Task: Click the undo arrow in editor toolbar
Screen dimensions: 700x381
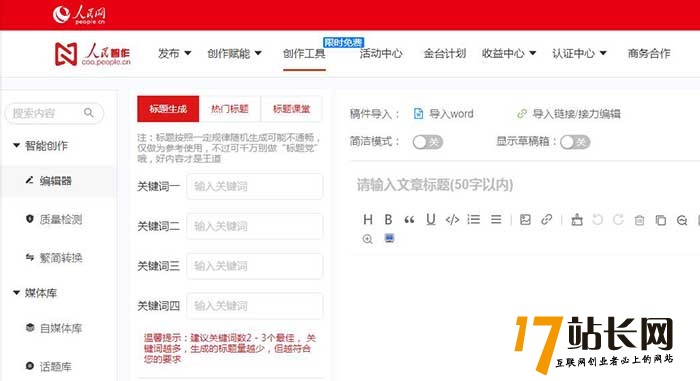Action: pyautogui.click(x=597, y=220)
